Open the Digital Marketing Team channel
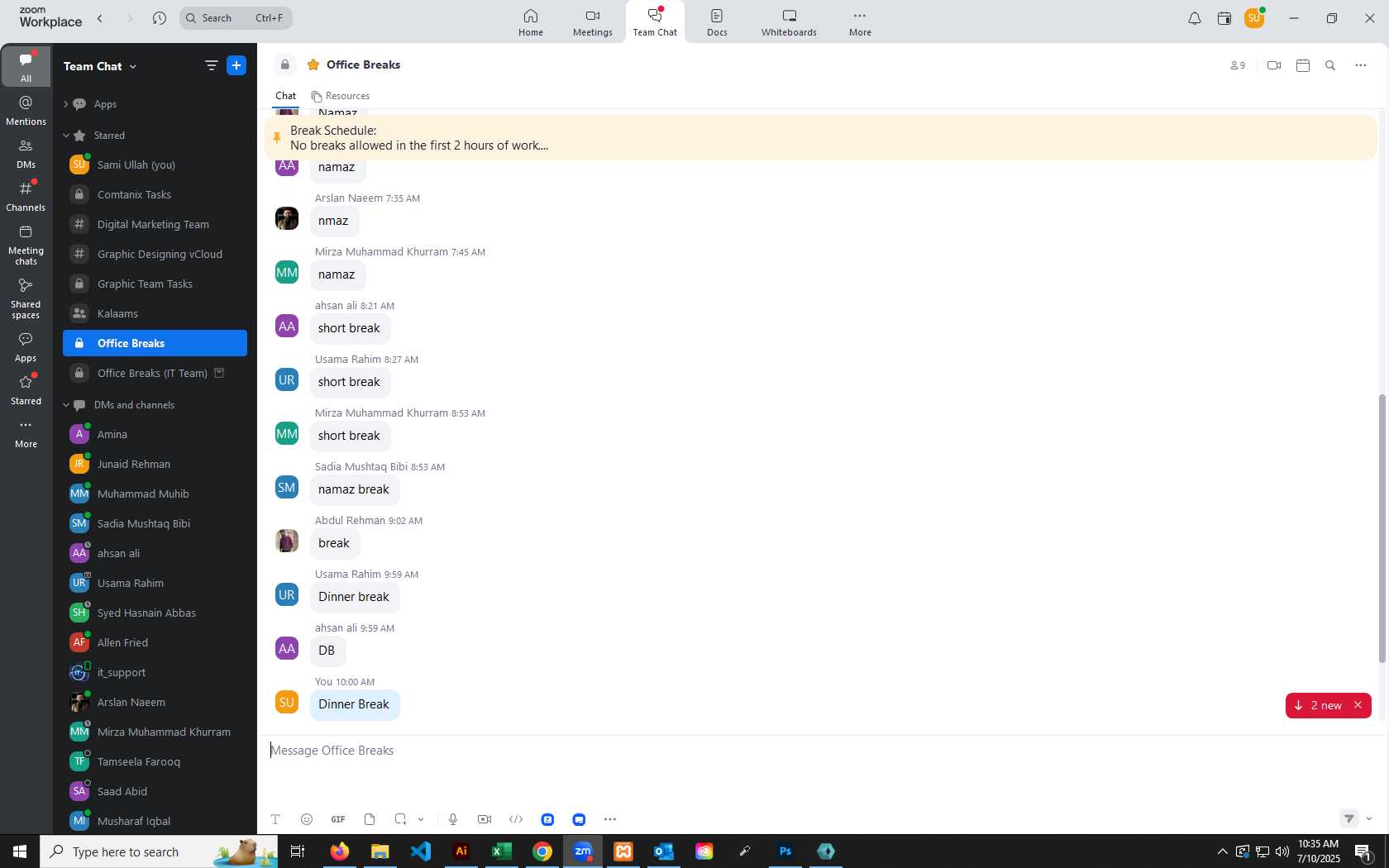 155,224
